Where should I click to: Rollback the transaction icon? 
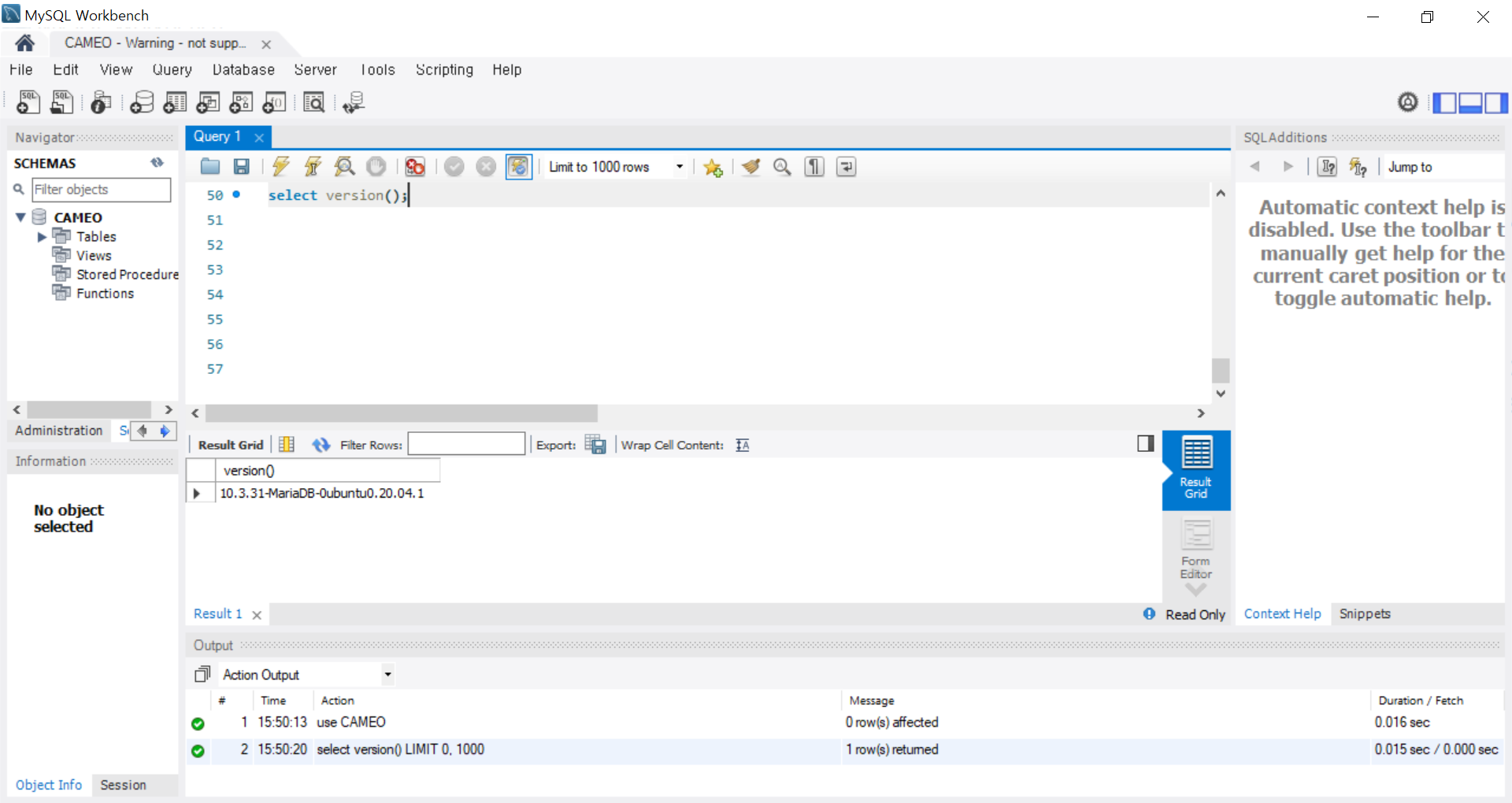tap(487, 166)
